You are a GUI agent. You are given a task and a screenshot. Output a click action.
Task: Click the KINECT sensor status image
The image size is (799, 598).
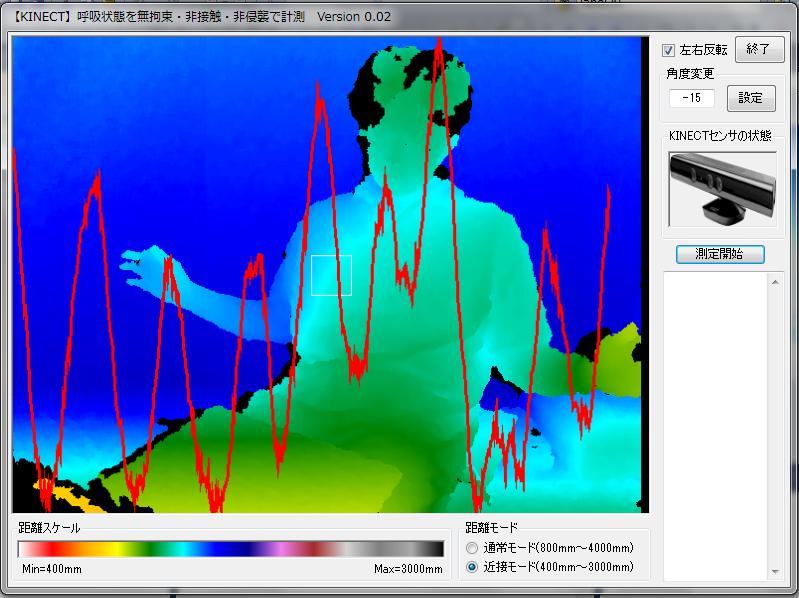point(723,189)
